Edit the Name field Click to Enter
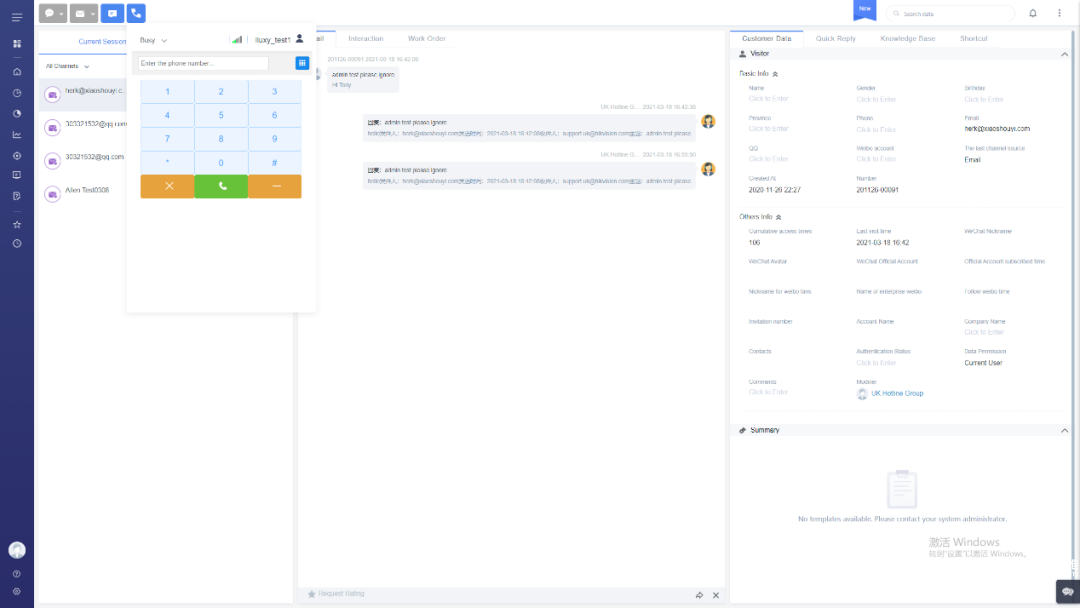The height and width of the screenshot is (608, 1080). (768, 98)
